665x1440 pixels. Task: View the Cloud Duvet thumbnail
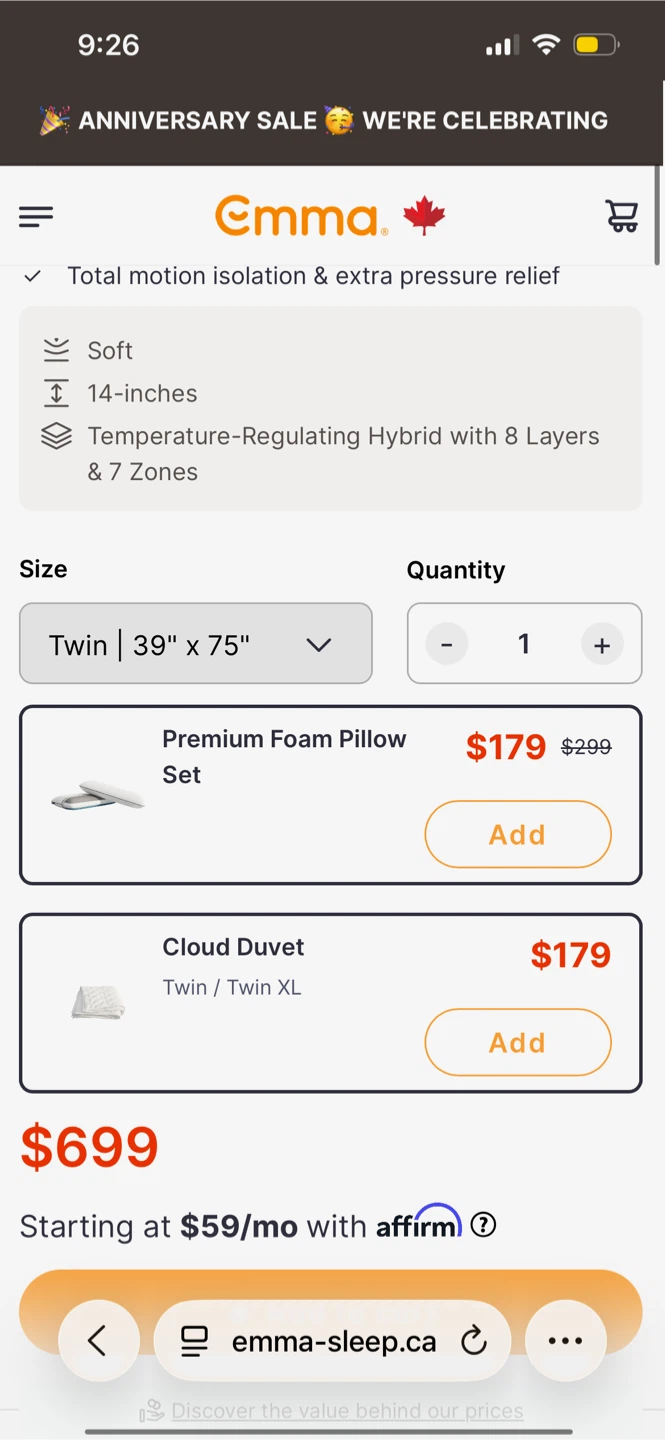pyautogui.click(x=98, y=1002)
